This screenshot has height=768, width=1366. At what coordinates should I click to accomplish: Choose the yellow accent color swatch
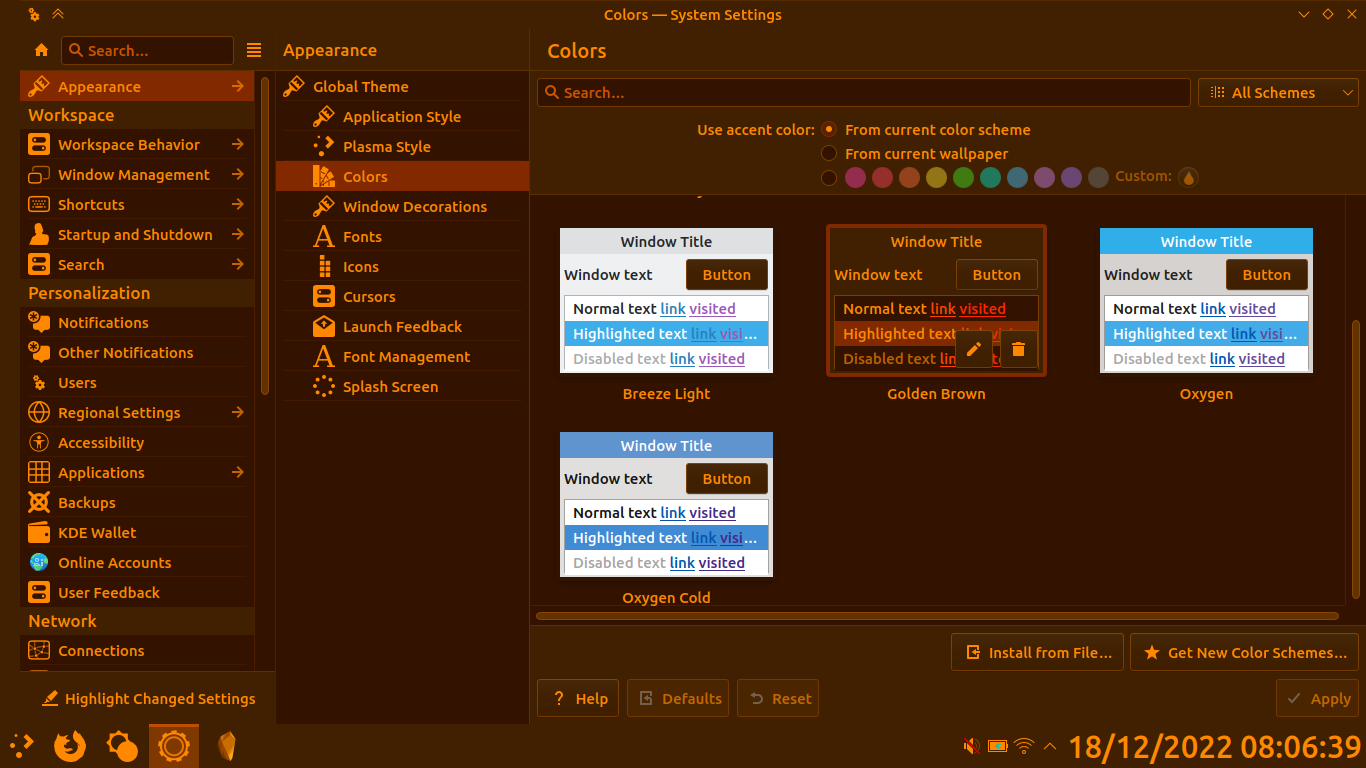coord(936,178)
